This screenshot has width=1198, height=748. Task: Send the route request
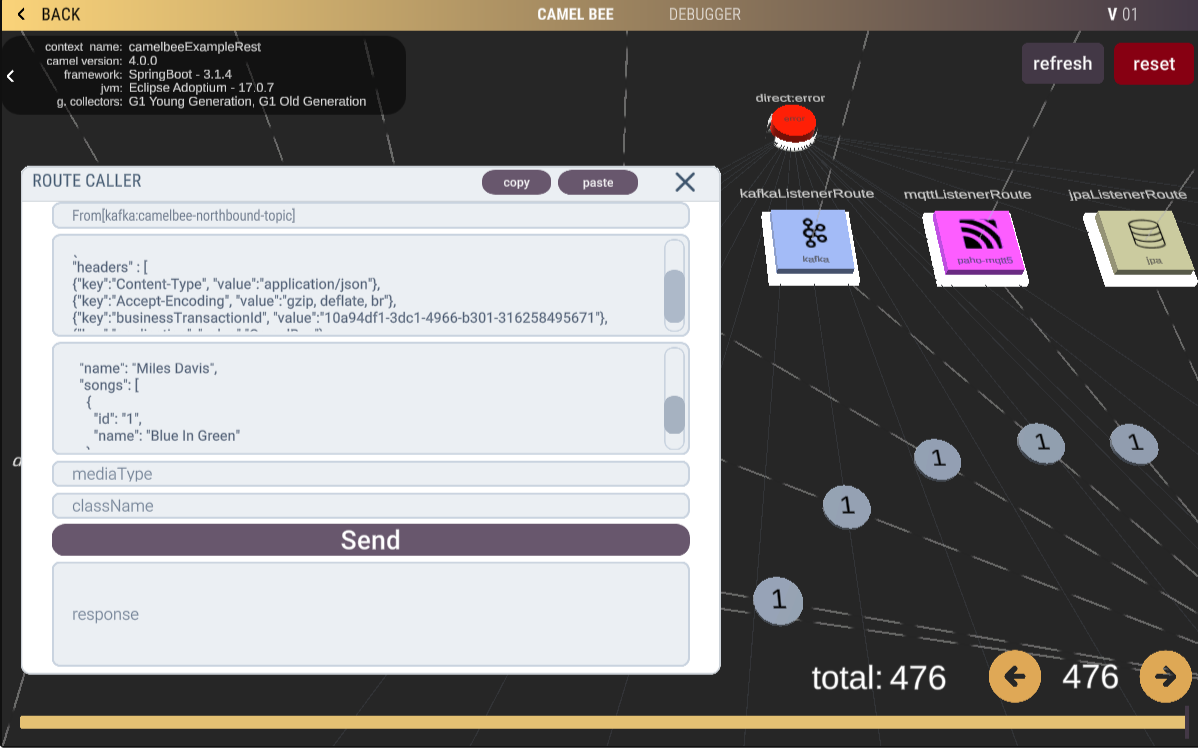click(371, 540)
